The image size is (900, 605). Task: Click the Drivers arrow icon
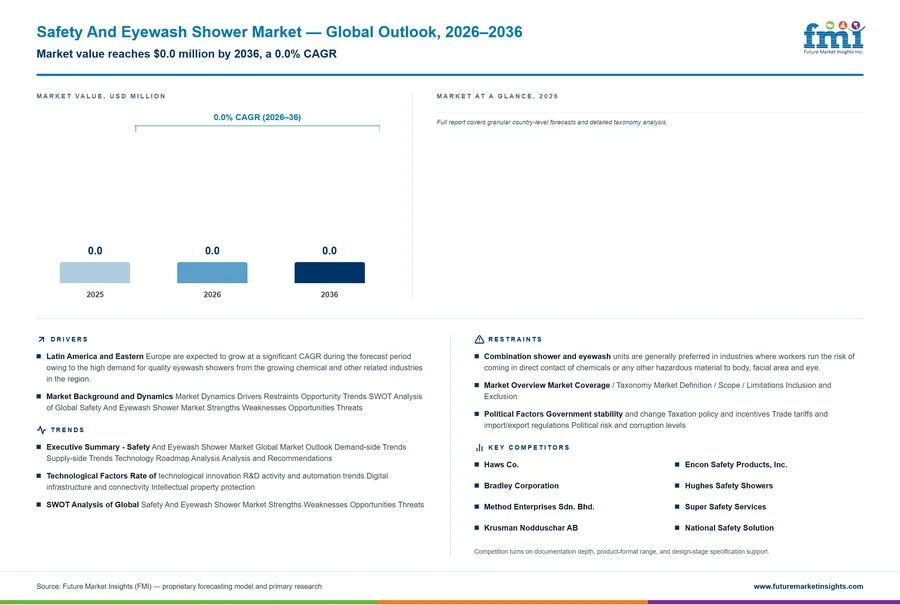click(x=41, y=339)
